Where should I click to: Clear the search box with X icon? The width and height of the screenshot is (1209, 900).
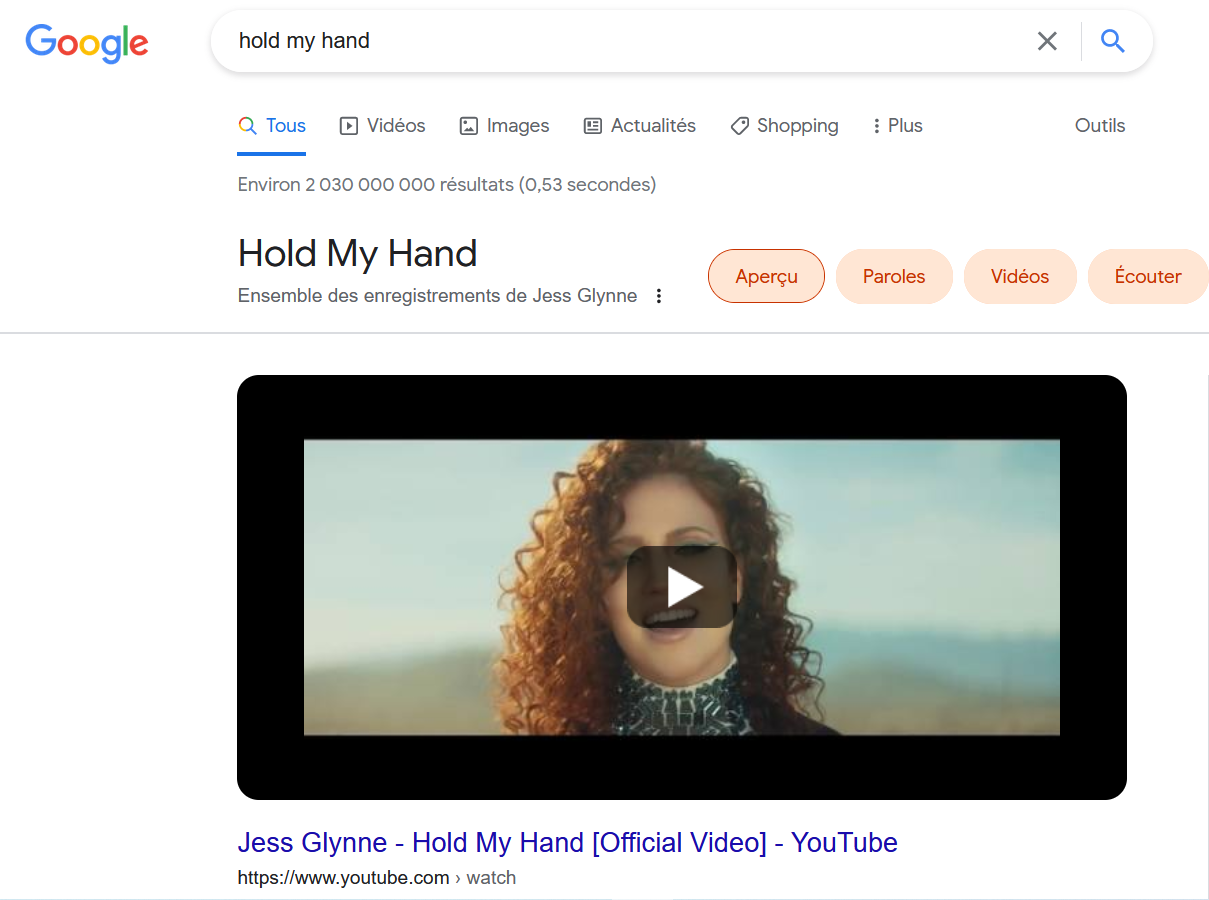tap(1047, 41)
